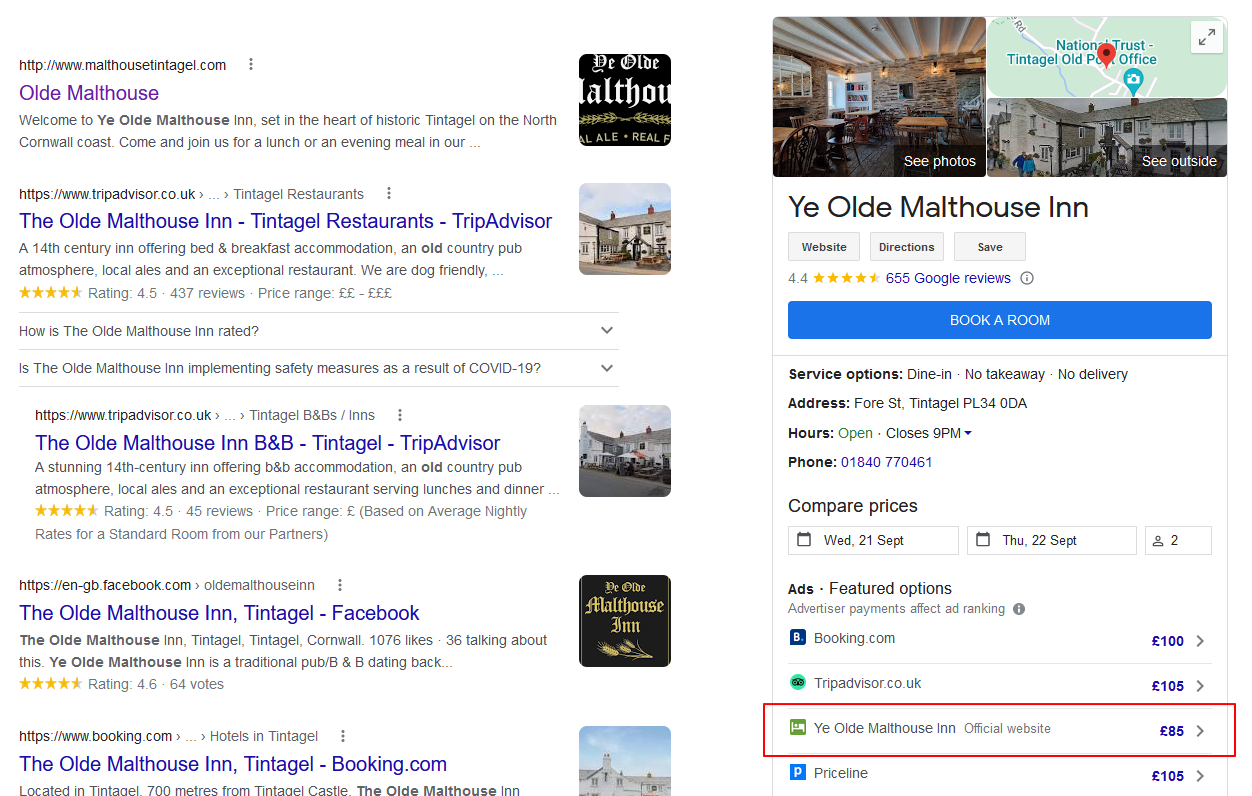Click the info icon beside Google reviews
Screen dimensions: 1252x796
click(1026, 278)
